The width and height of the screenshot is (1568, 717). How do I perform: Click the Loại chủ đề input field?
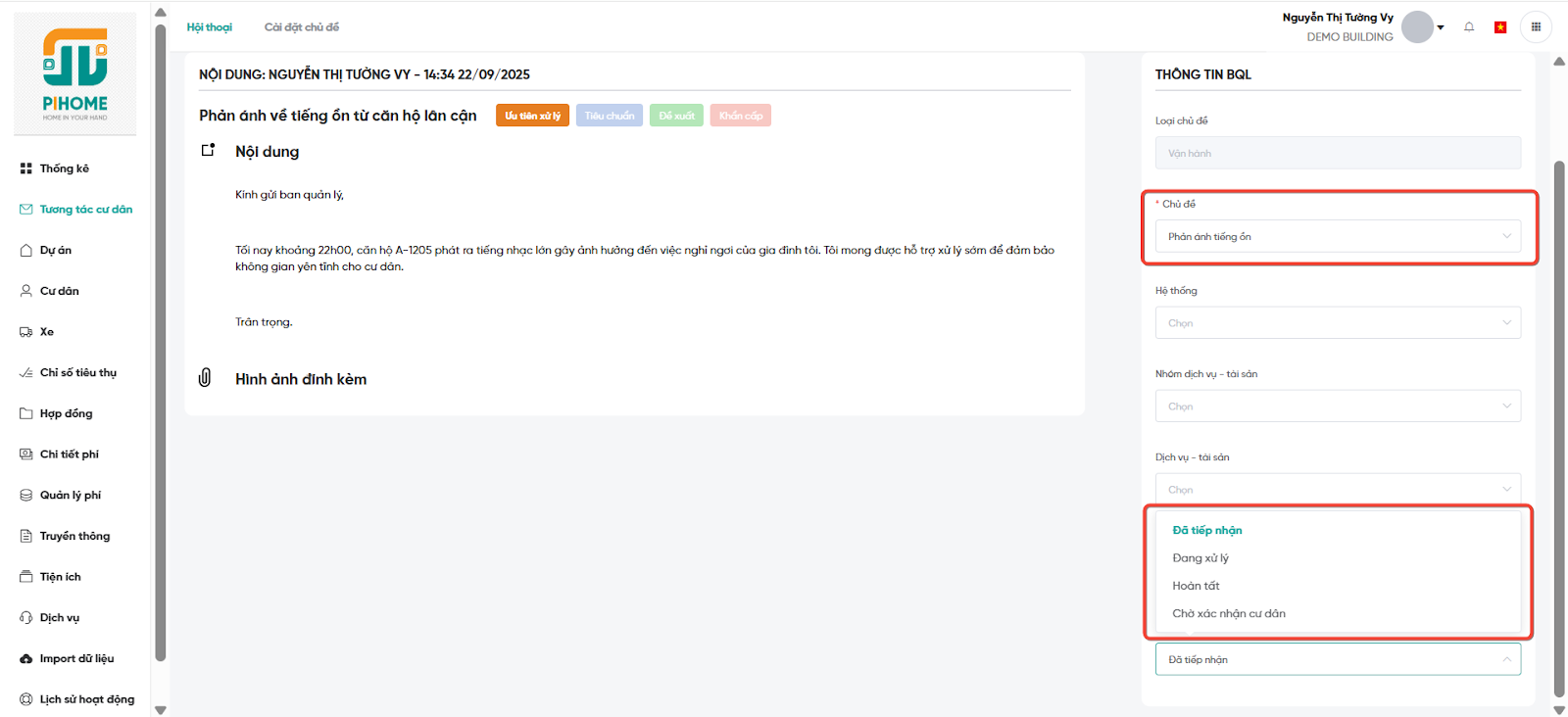(1338, 153)
